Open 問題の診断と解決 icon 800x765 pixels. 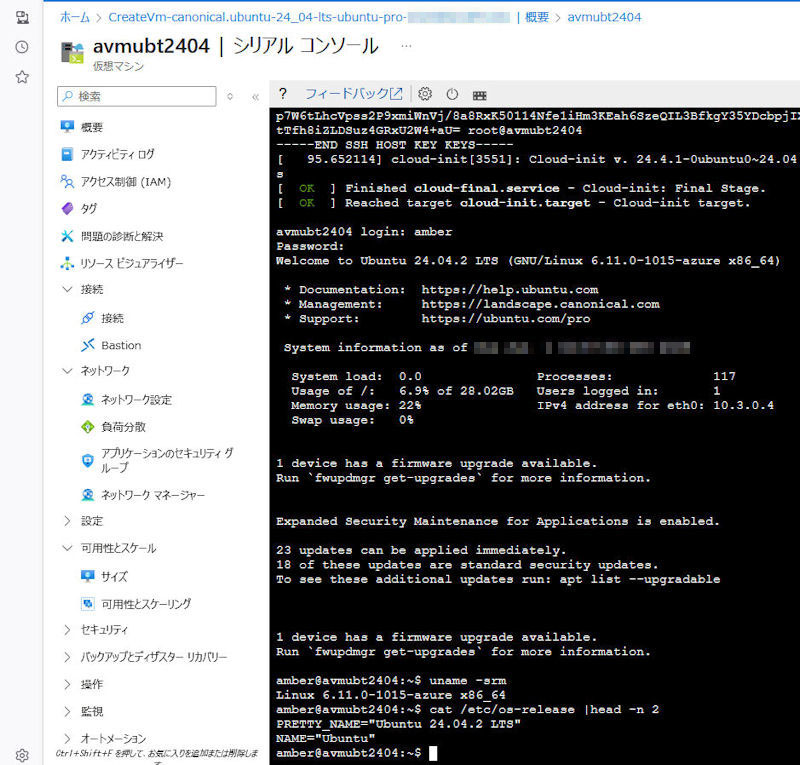tap(67, 236)
